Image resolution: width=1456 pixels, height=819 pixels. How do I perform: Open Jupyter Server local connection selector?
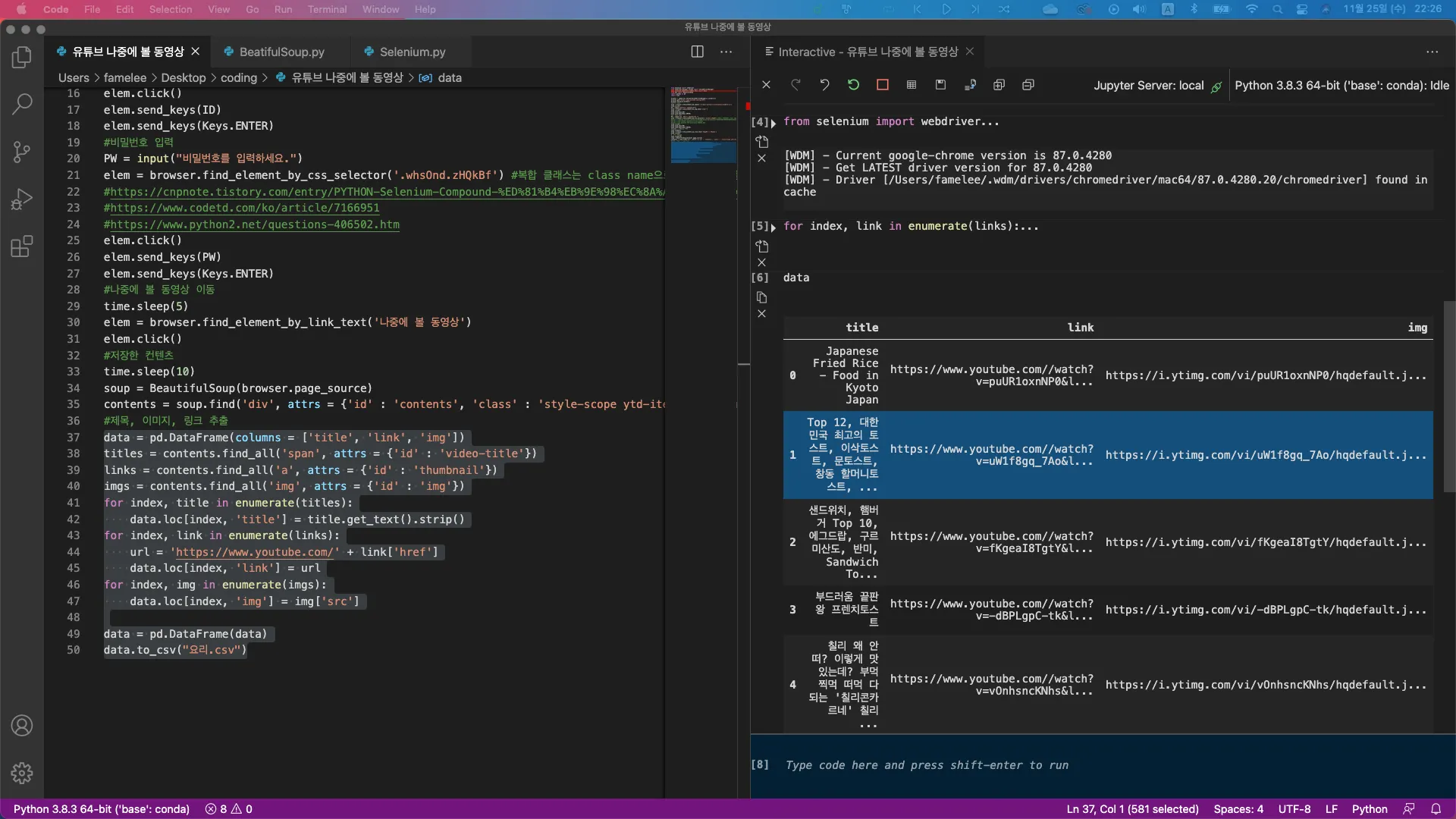1148,86
